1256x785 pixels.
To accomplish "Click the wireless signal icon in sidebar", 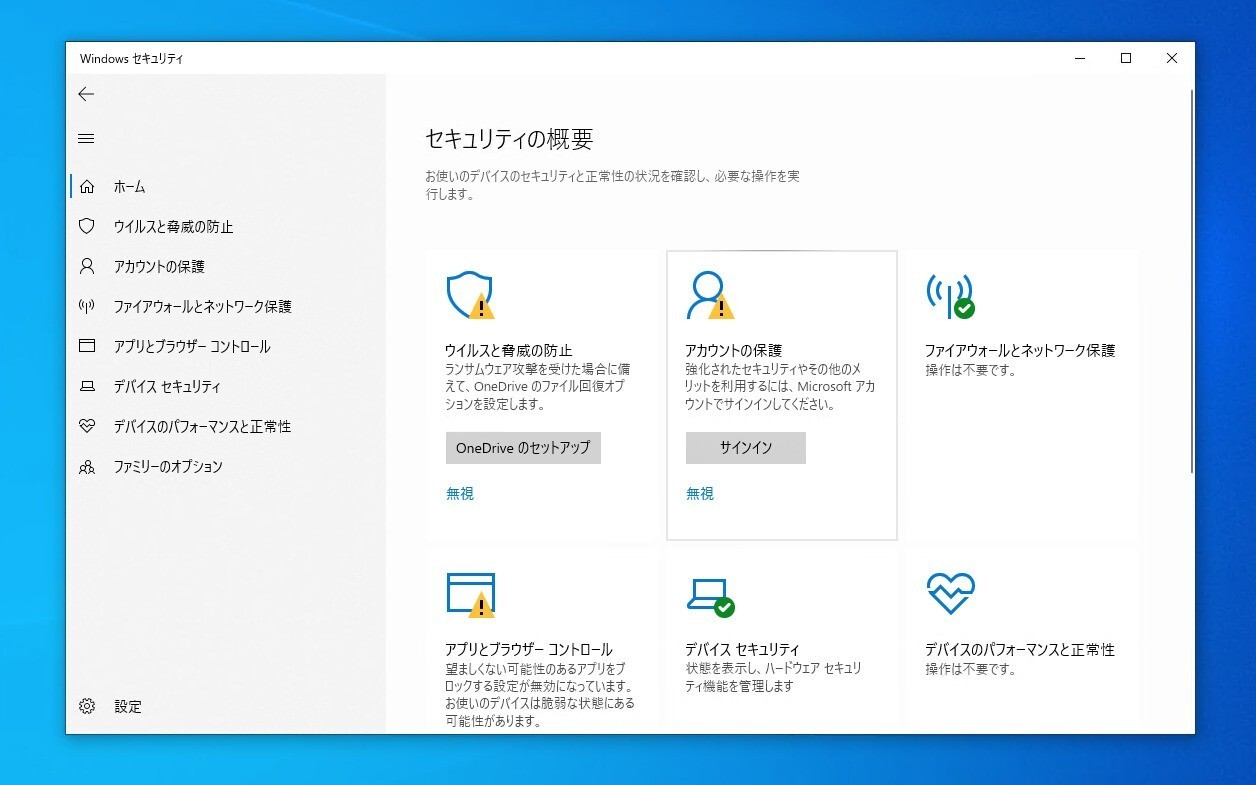I will coord(87,307).
